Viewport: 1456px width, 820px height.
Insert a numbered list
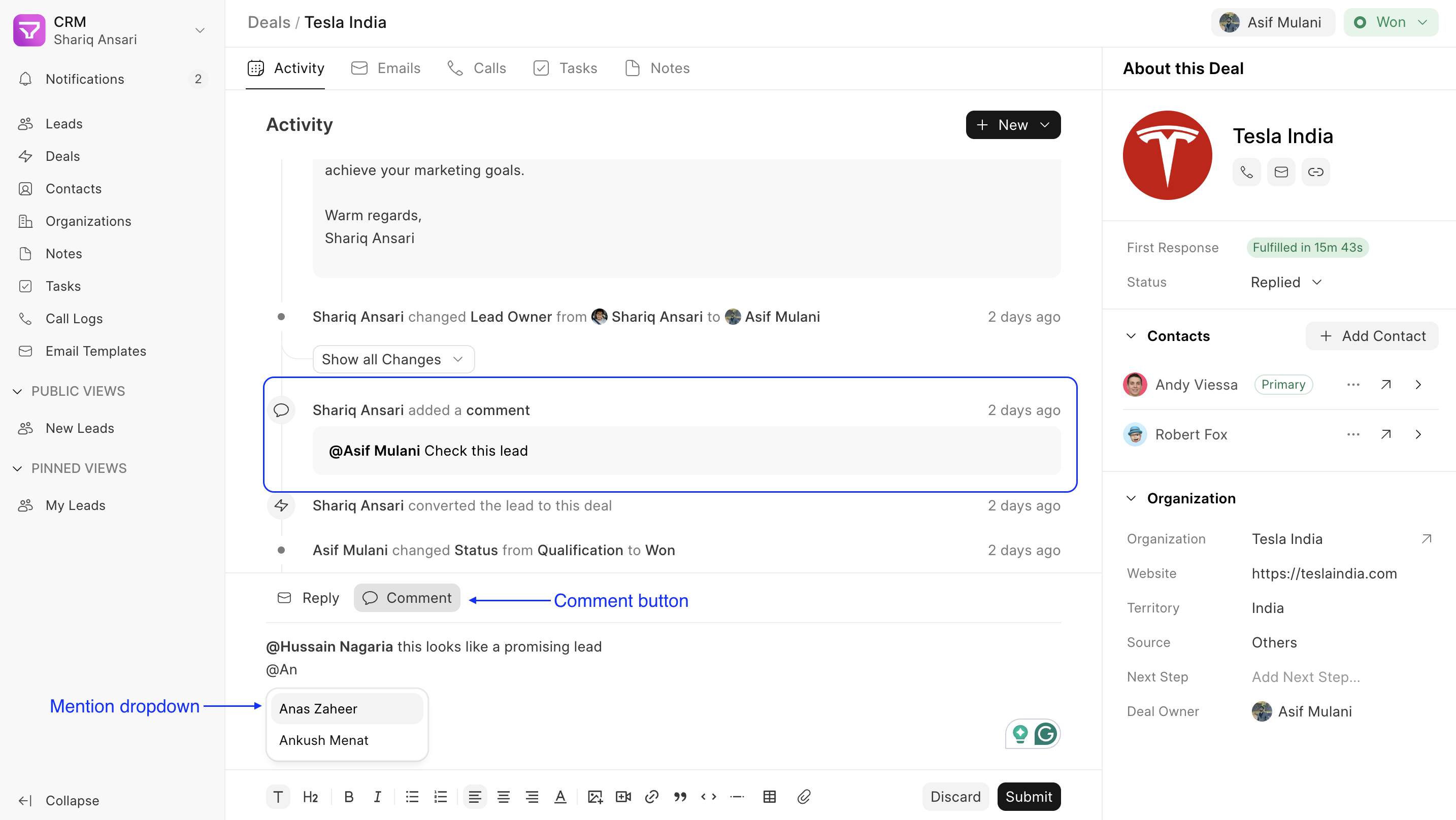coord(440,796)
